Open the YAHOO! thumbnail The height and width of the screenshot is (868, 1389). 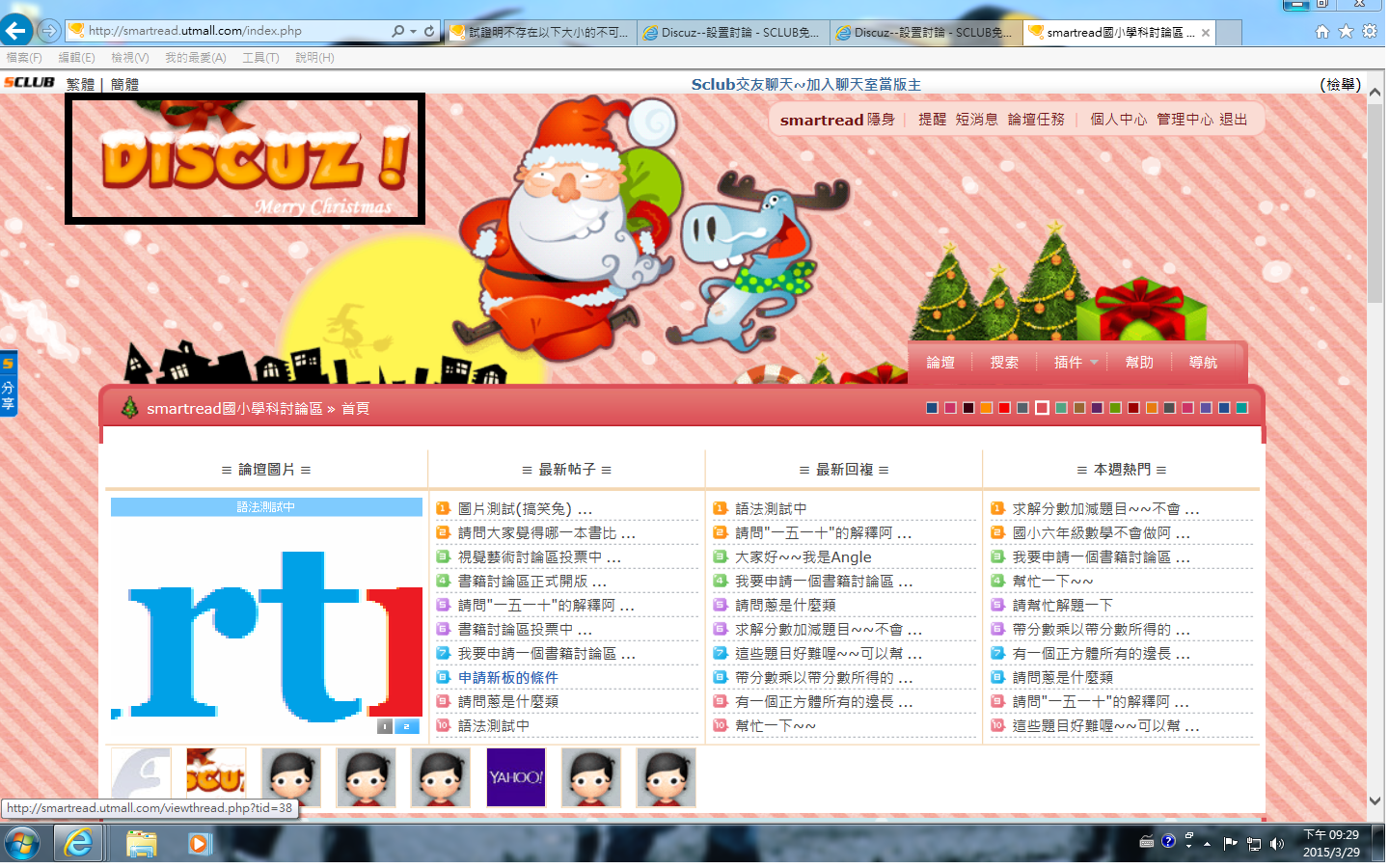(x=516, y=777)
